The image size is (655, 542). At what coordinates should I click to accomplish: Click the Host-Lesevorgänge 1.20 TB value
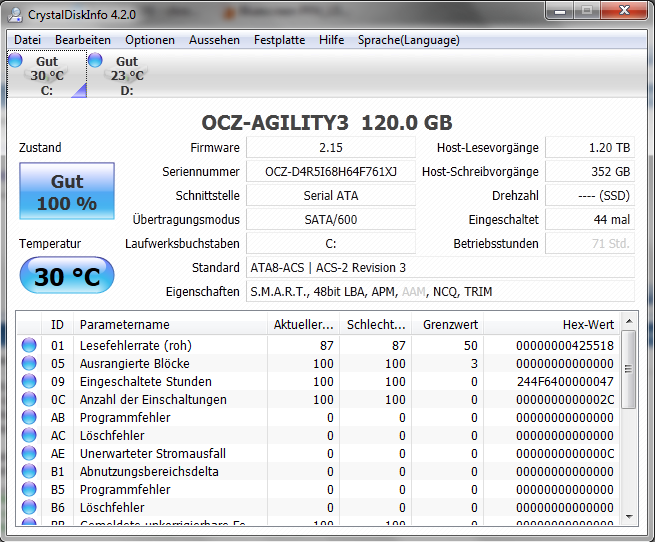pyautogui.click(x=590, y=148)
